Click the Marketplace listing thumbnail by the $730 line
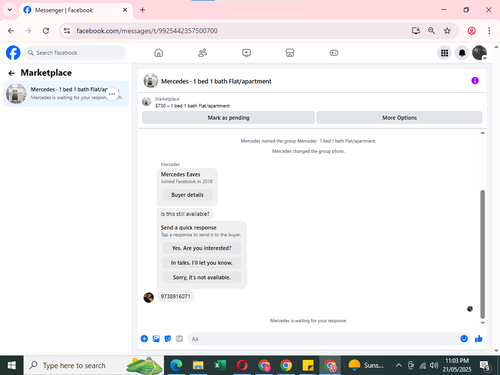 [146, 102]
